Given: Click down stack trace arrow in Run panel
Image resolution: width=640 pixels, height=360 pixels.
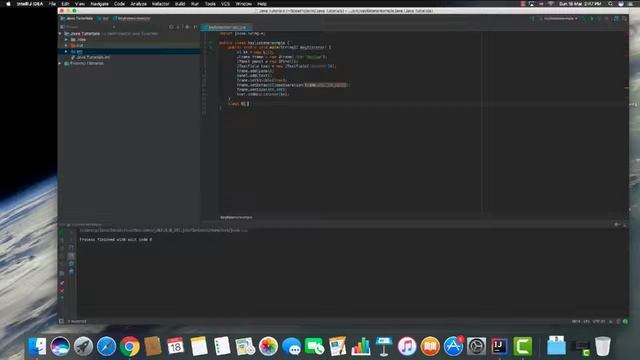Looking at the screenshot, I should (71, 240).
